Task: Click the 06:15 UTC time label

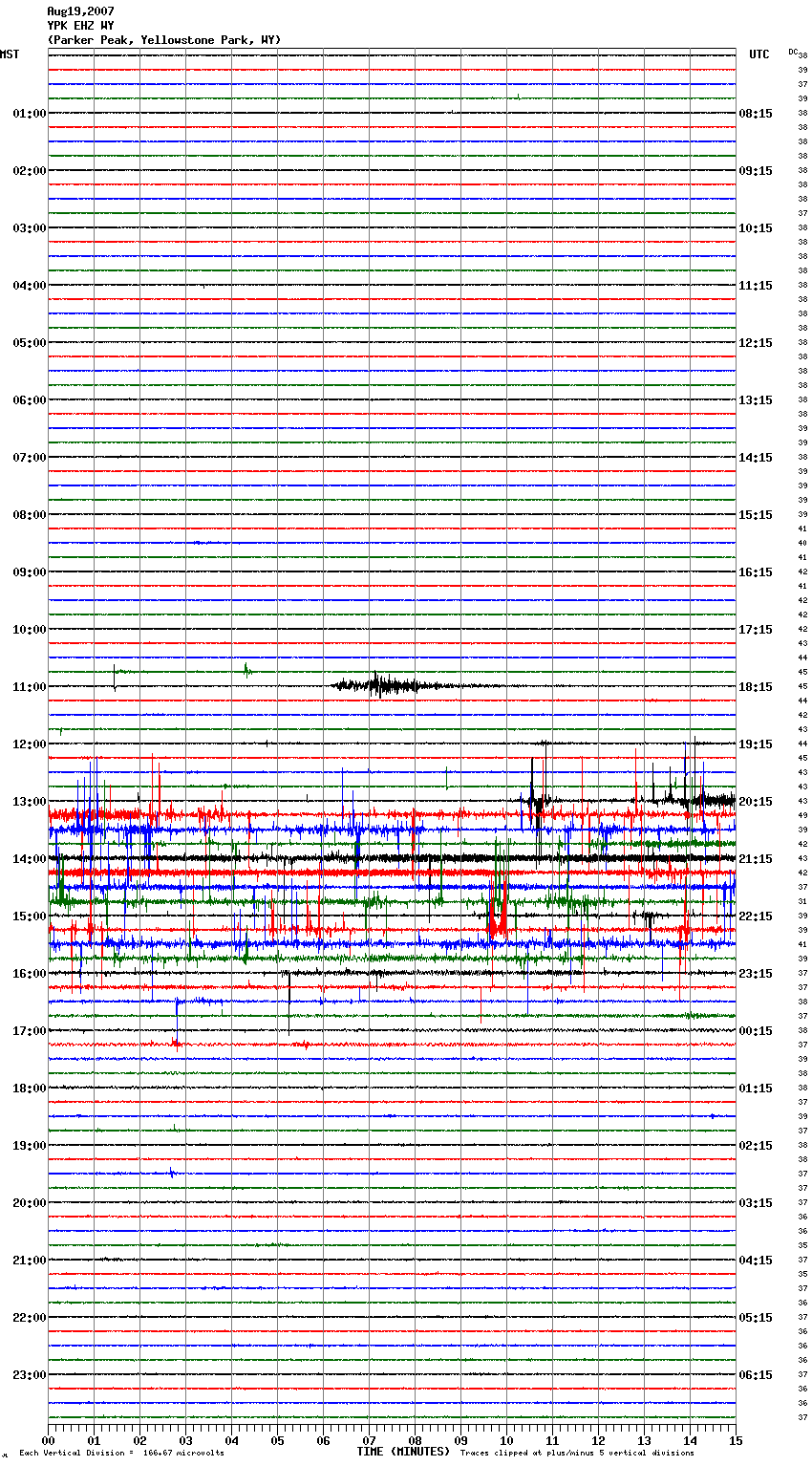Action: 756,1375
